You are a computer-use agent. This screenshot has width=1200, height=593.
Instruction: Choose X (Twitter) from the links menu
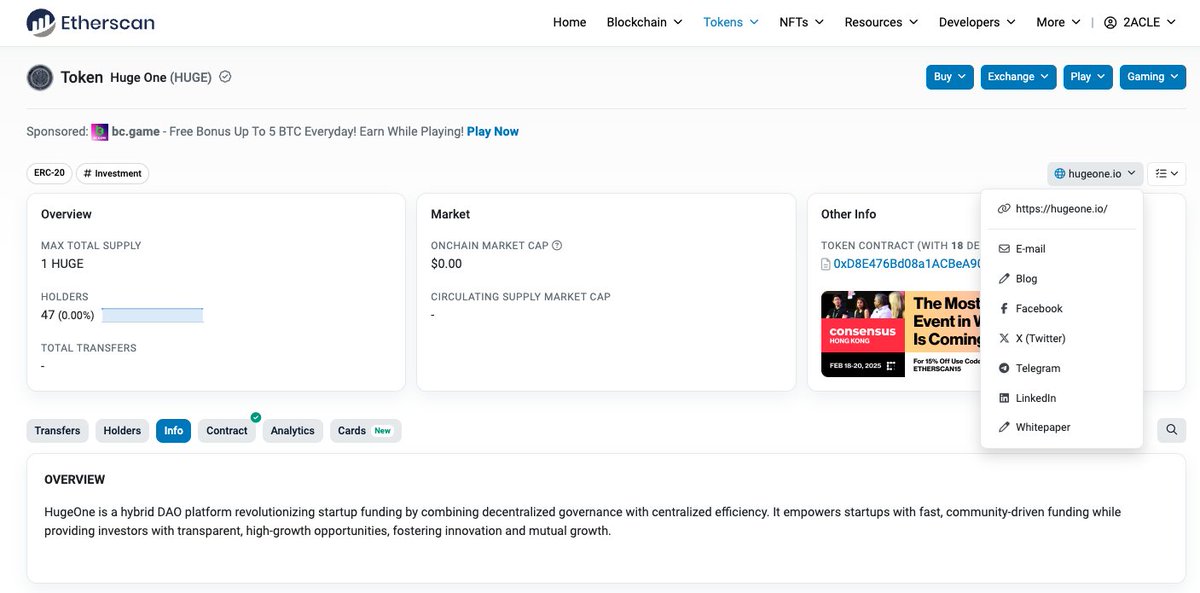1062,338
